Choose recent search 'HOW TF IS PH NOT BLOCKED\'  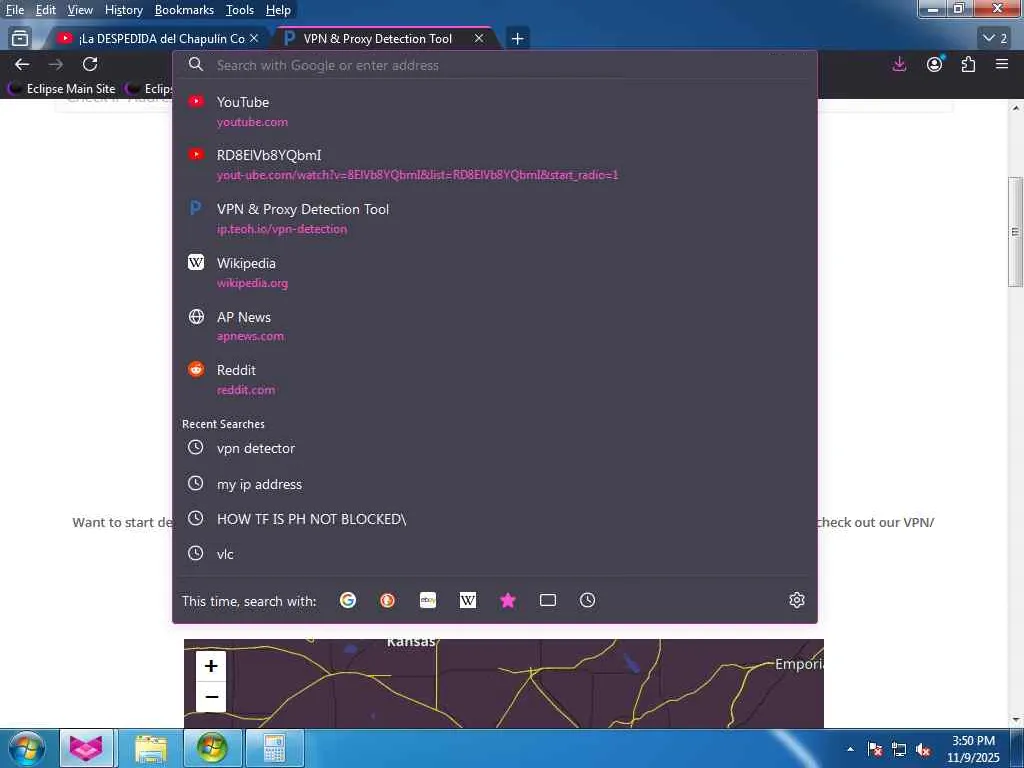click(x=494, y=519)
